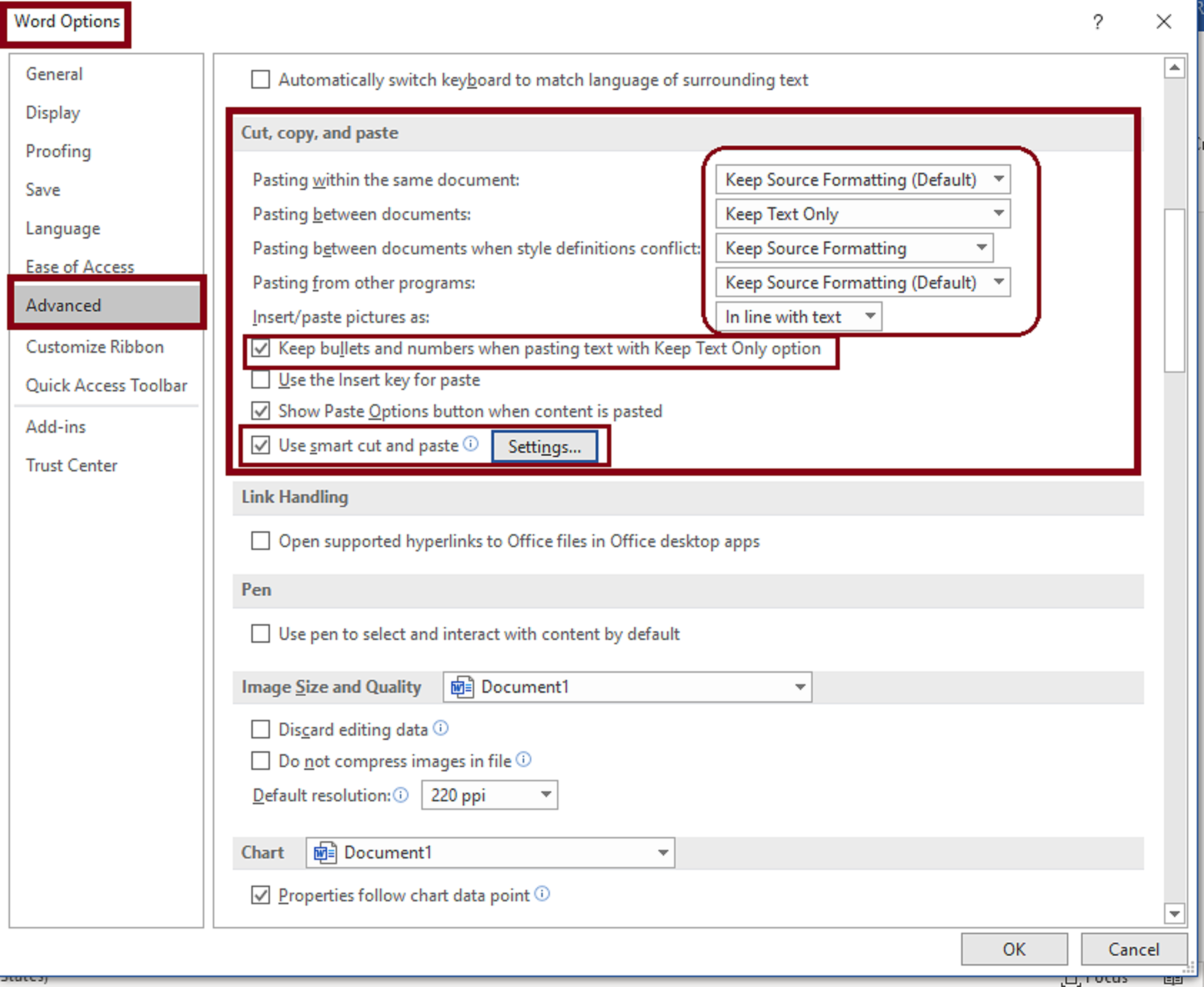Check Open supported hyperlinks in Office desktop apps
This screenshot has height=987, width=1204.
point(261,541)
